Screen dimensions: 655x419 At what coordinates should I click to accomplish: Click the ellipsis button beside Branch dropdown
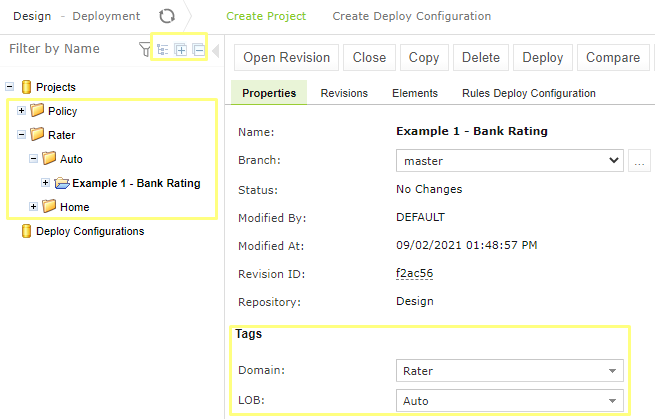(640, 161)
